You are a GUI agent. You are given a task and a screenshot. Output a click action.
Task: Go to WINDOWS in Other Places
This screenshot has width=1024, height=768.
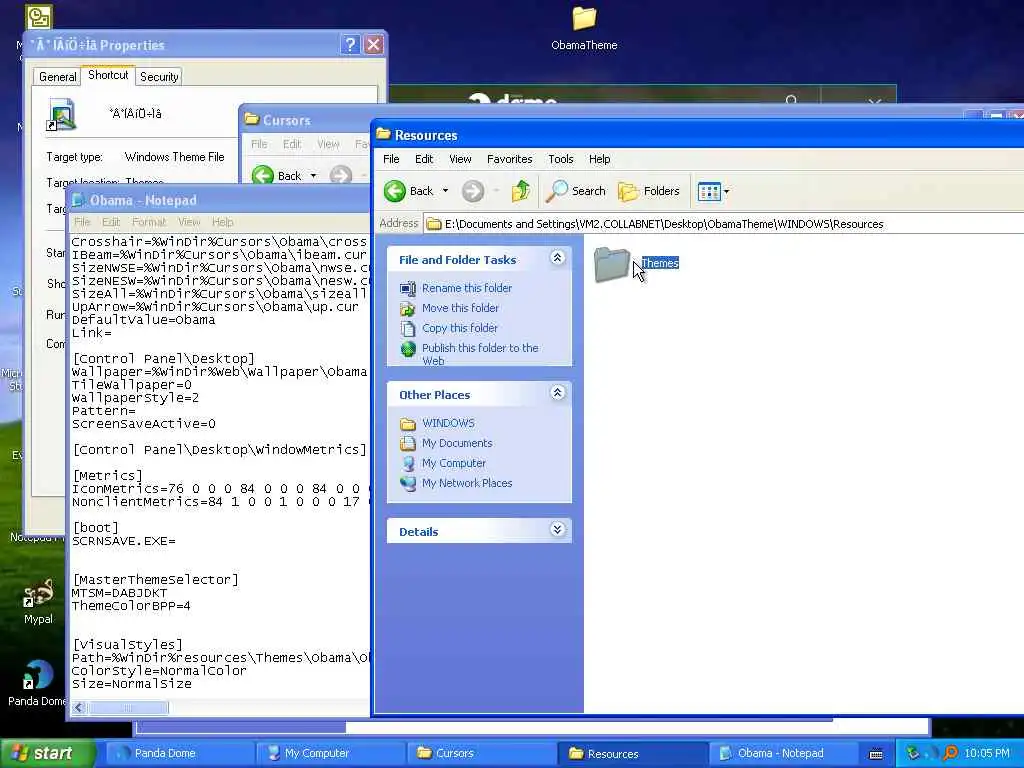(448, 423)
